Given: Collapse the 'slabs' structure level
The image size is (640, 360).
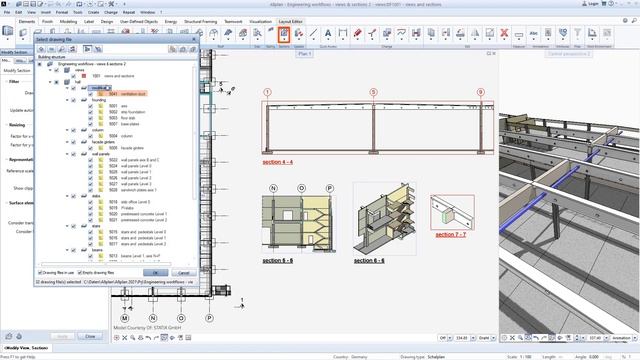Looking at the screenshot, I should pos(67,196).
